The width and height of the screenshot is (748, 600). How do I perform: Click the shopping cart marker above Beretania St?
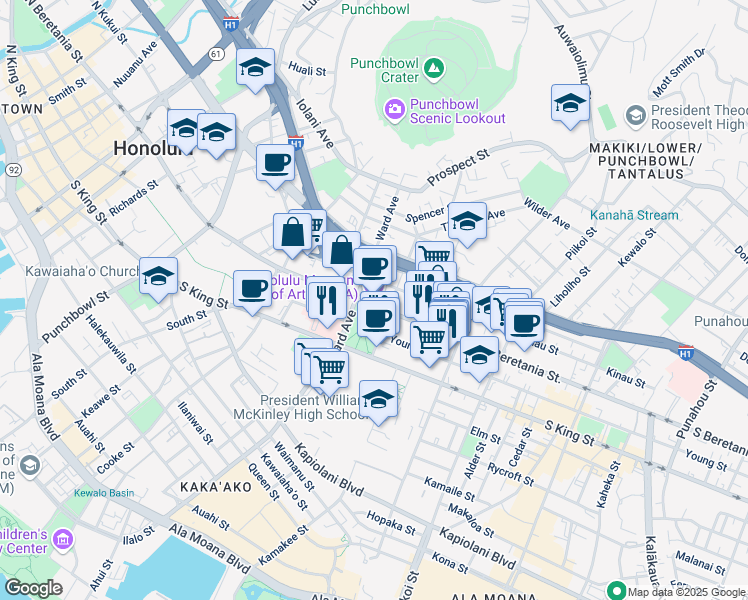coord(430,340)
